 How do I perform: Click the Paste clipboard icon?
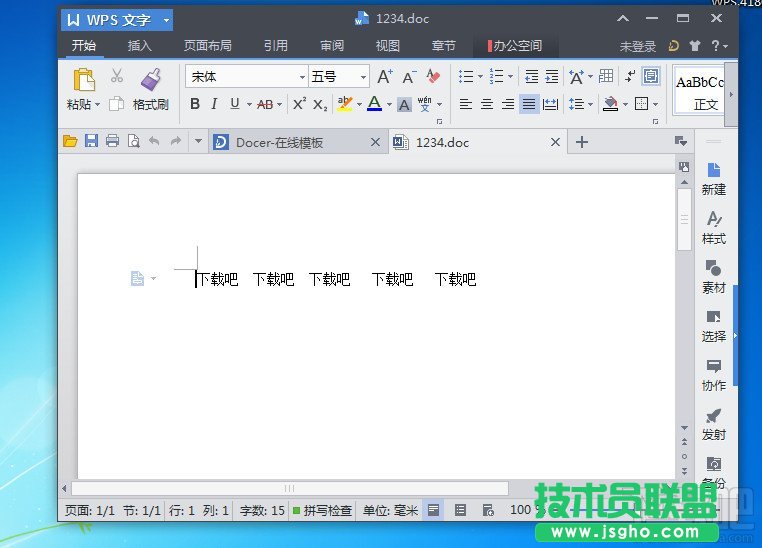point(84,80)
